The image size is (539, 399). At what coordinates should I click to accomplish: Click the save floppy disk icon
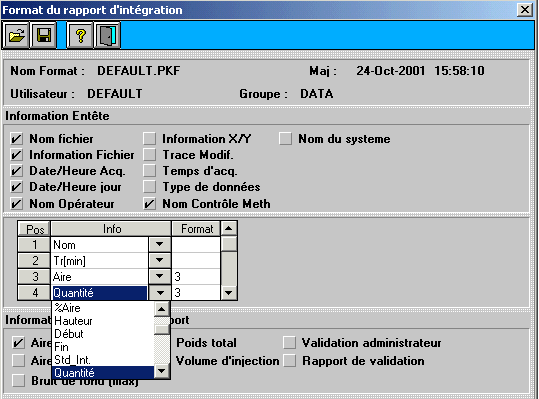(44, 35)
